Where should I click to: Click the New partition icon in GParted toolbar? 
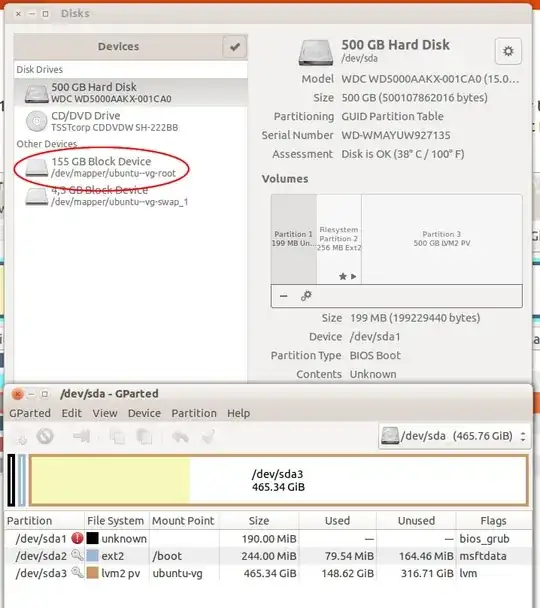pyautogui.click(x=22, y=437)
